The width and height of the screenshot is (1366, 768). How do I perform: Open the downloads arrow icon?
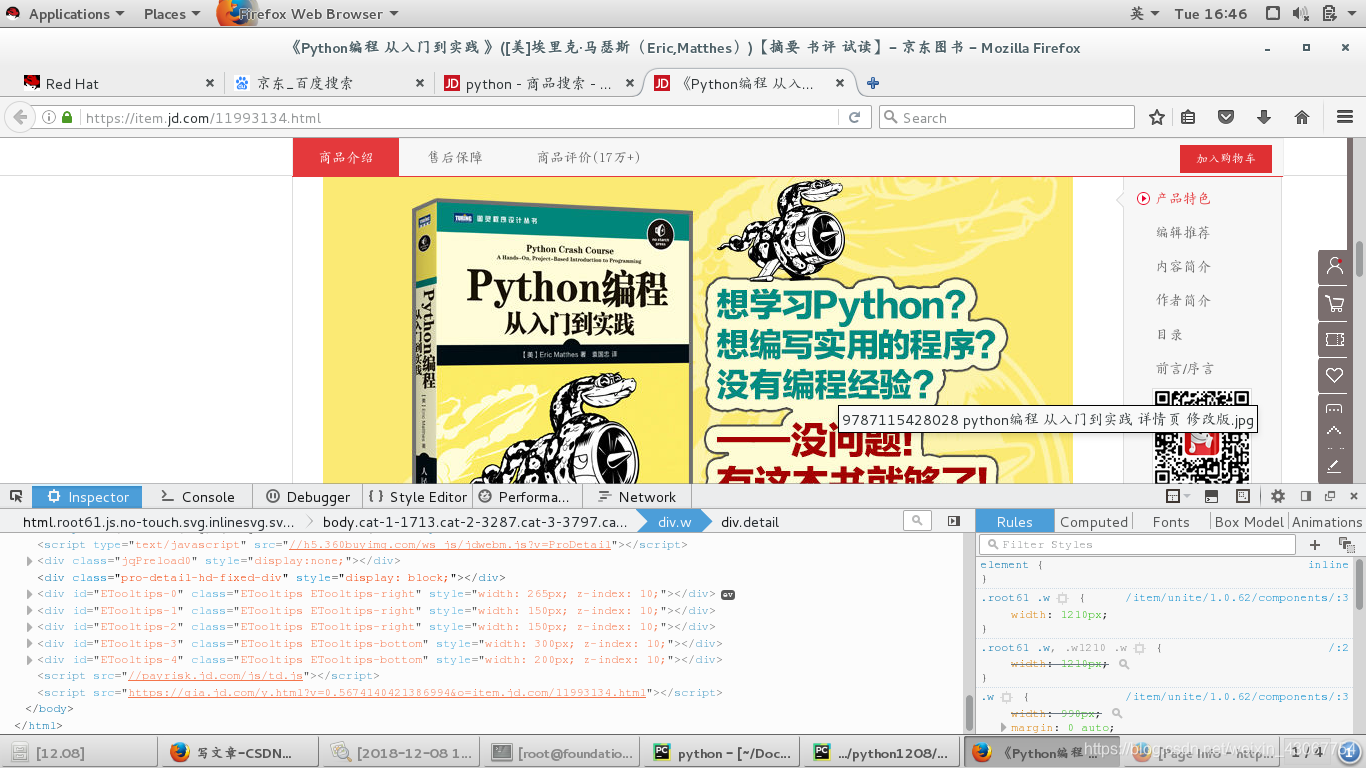coord(1264,117)
